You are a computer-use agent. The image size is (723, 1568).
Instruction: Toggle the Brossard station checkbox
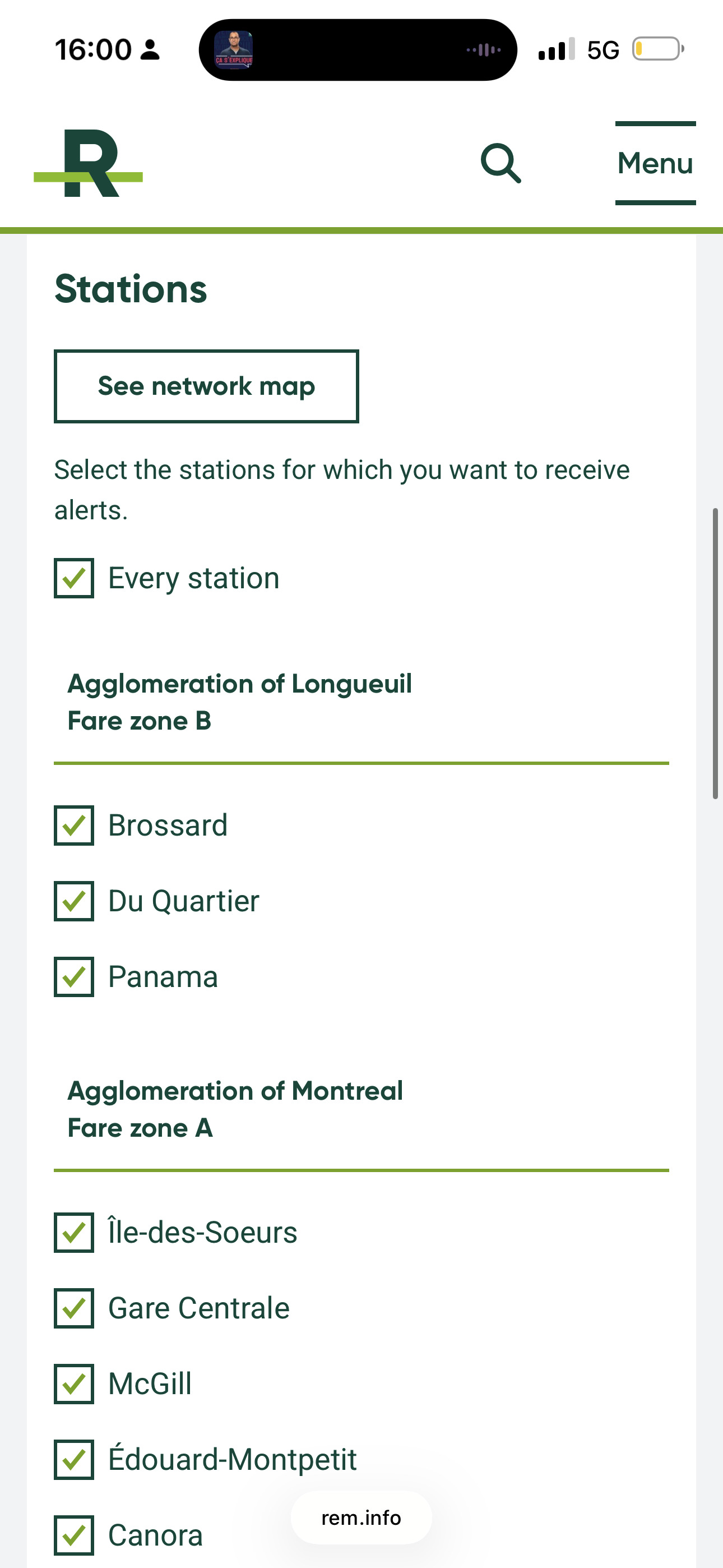[x=74, y=825]
